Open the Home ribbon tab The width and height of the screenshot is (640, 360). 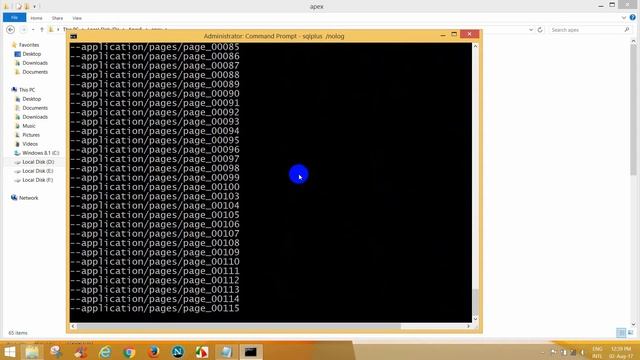click(x=36, y=18)
